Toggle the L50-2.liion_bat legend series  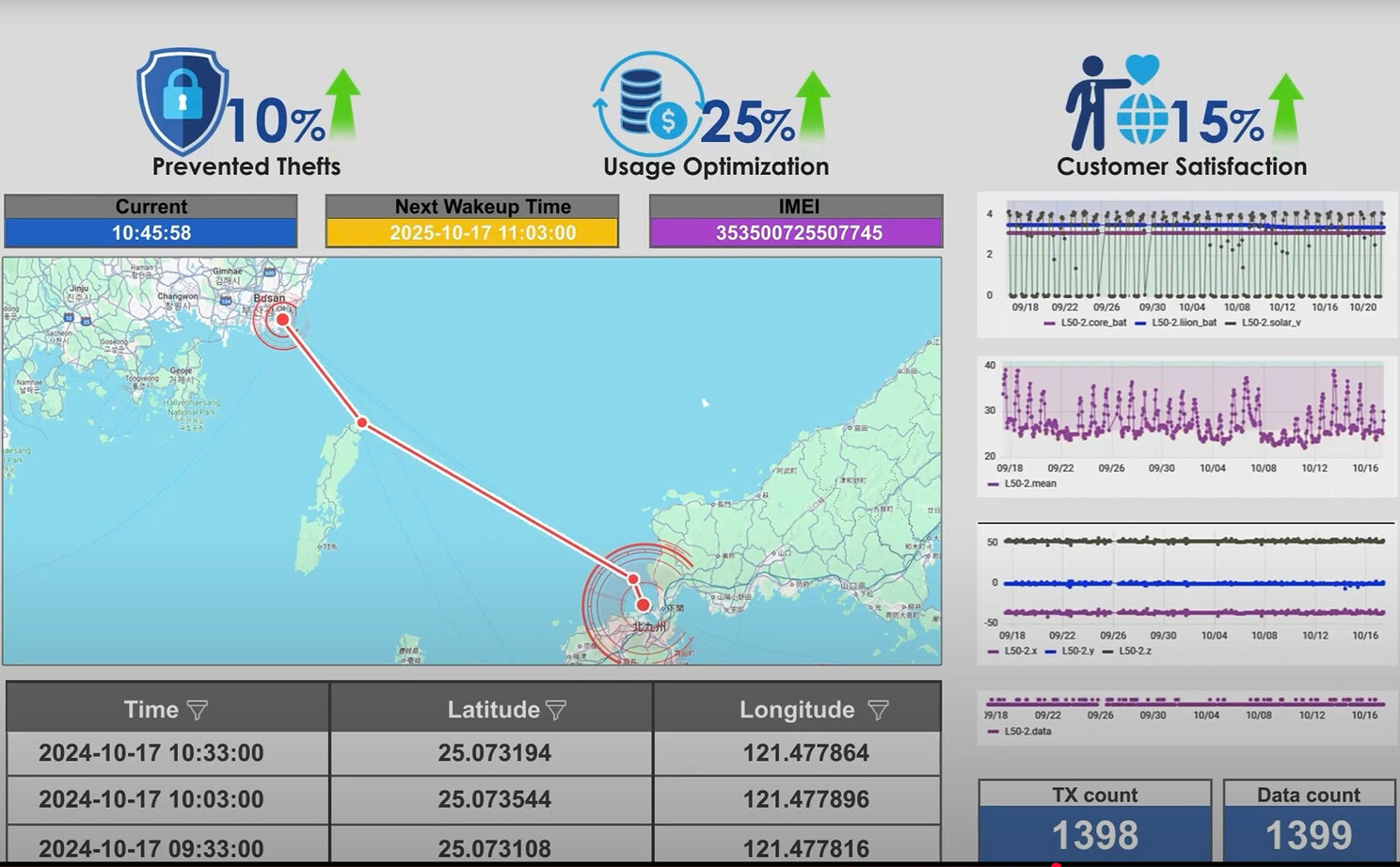click(x=1183, y=323)
